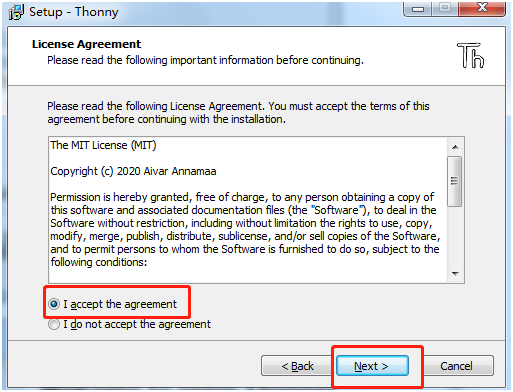Viewport: 513px width, 392px height.
Task: Click the "Copyright (c) 2020 Aivar Annamaa" line
Action: coord(133,171)
